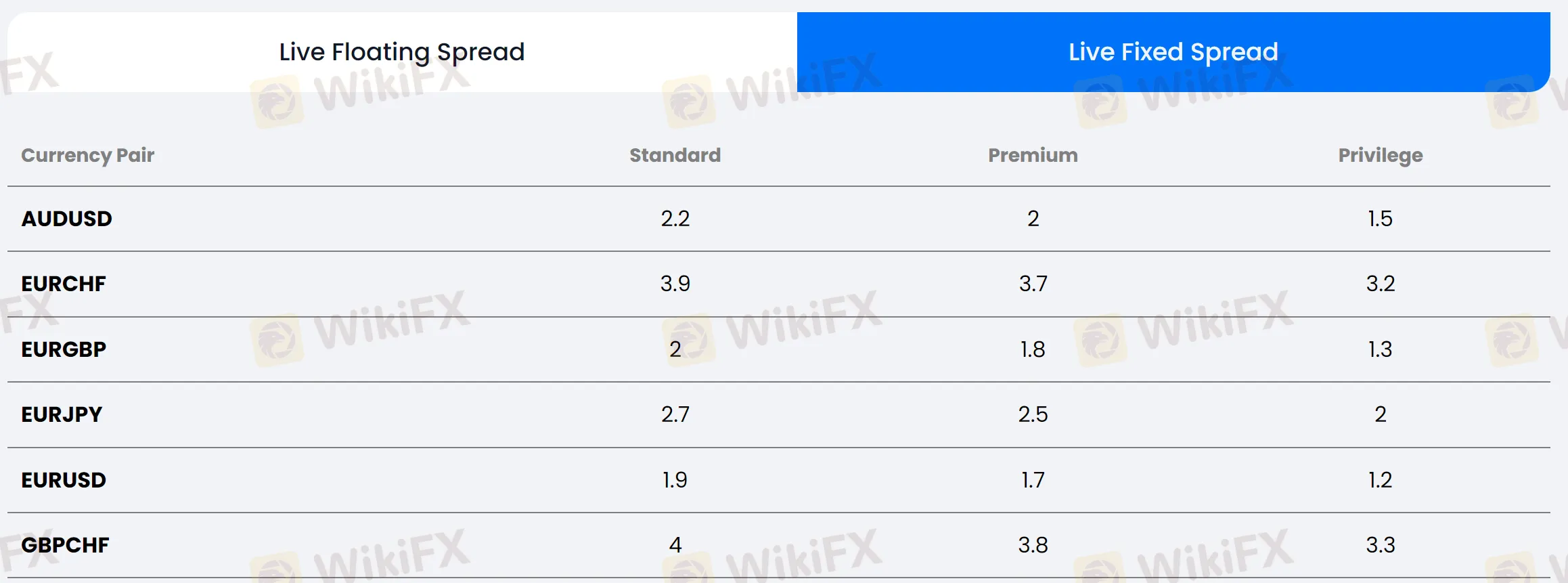Click the EURJPY Standard spread value 2.7
The height and width of the screenshot is (583, 1568).
[675, 414]
